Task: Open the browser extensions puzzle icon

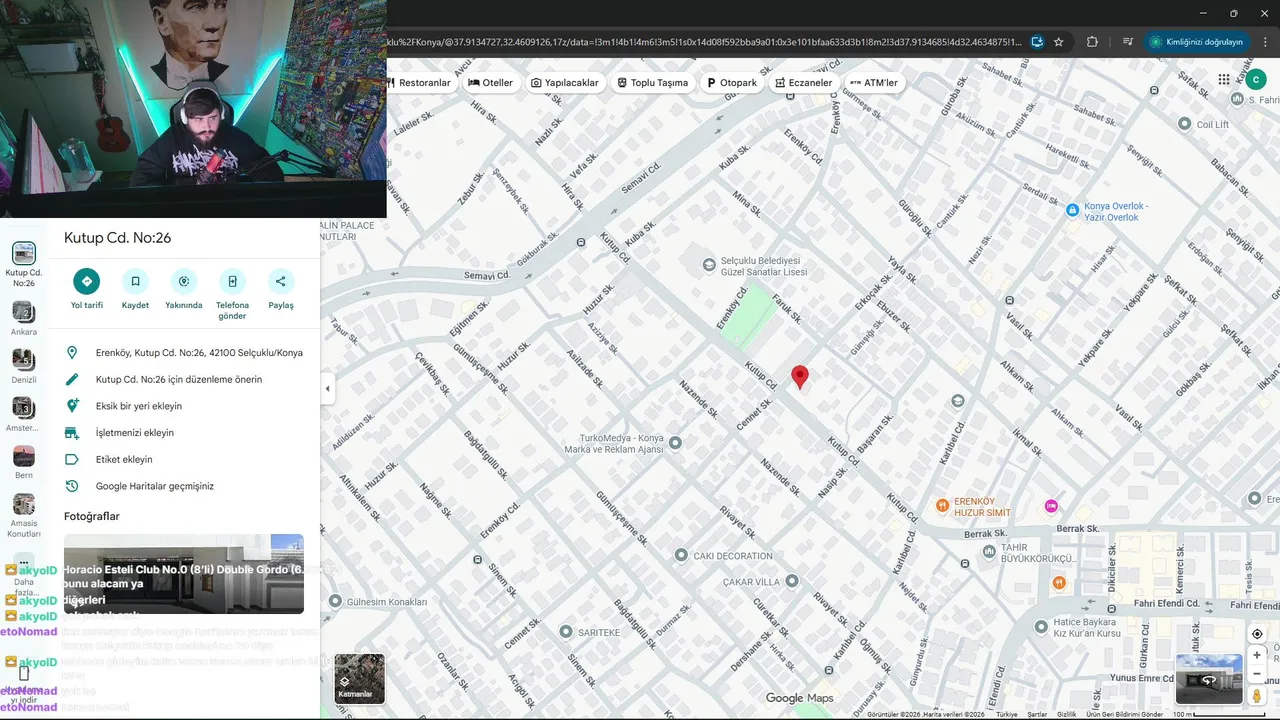Action: click(1092, 42)
